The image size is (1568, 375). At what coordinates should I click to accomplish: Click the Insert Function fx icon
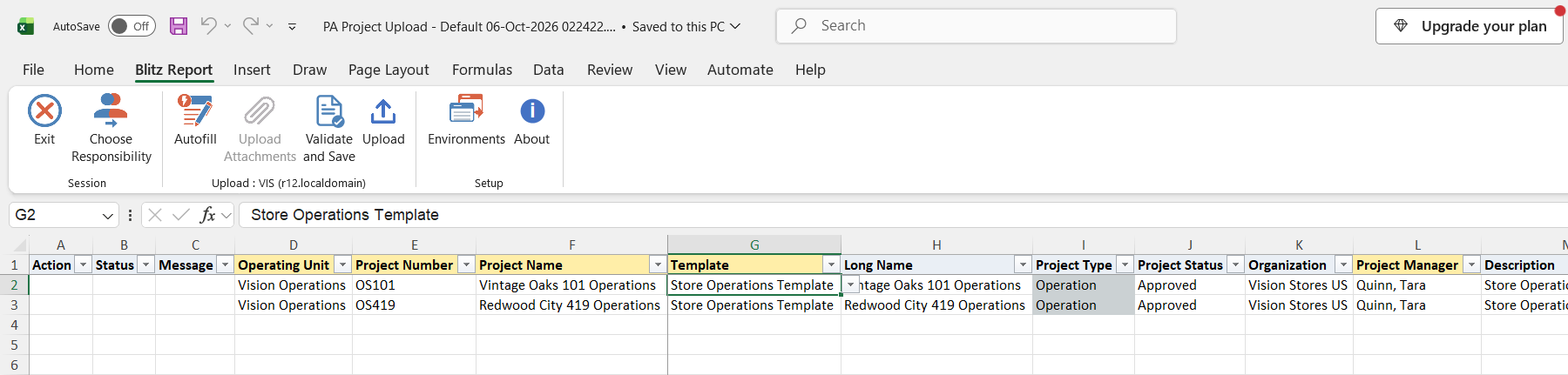point(207,215)
